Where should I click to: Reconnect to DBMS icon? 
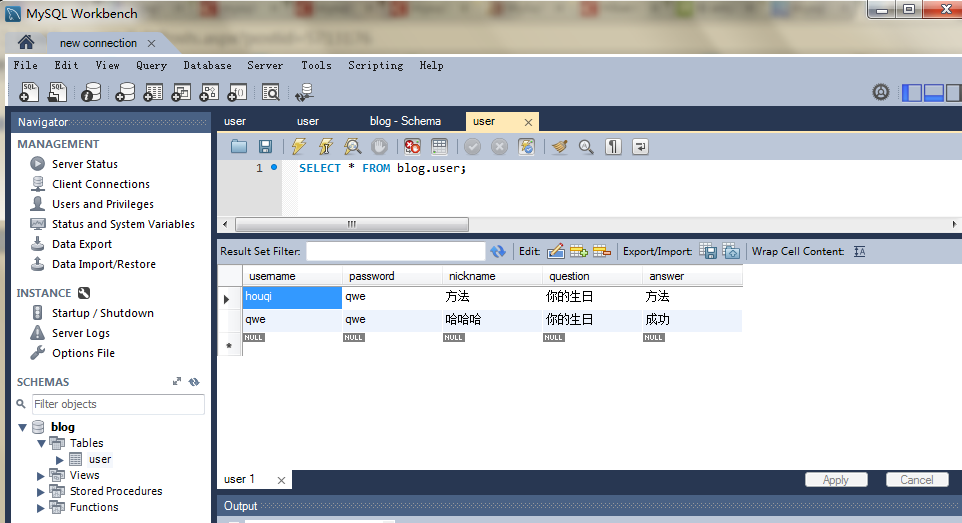[x=304, y=92]
